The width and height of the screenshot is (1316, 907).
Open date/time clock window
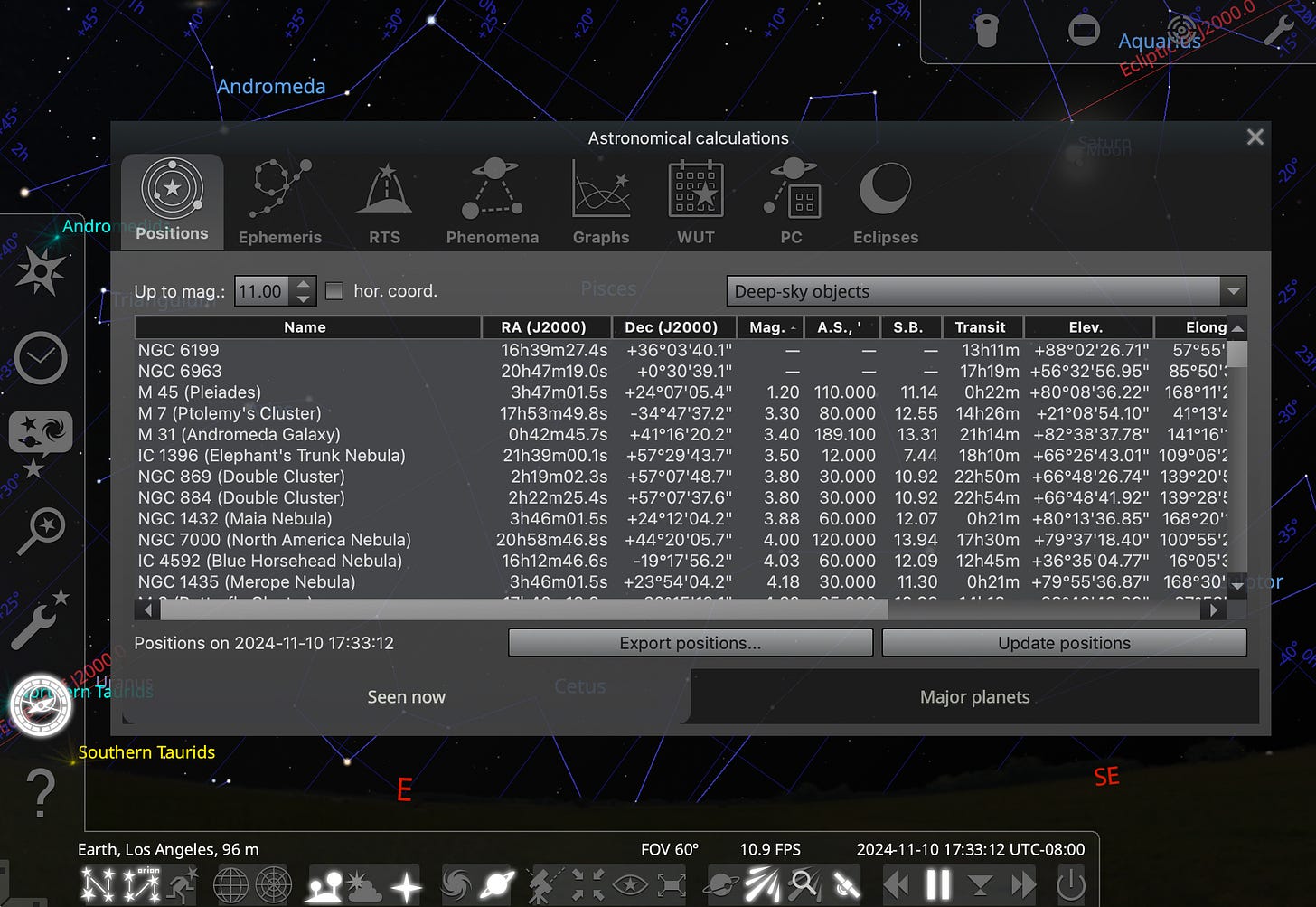coord(41,358)
